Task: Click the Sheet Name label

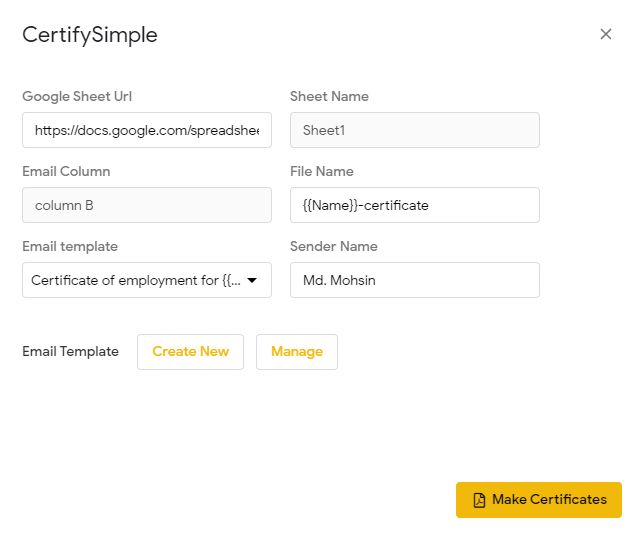Action: [329, 97]
